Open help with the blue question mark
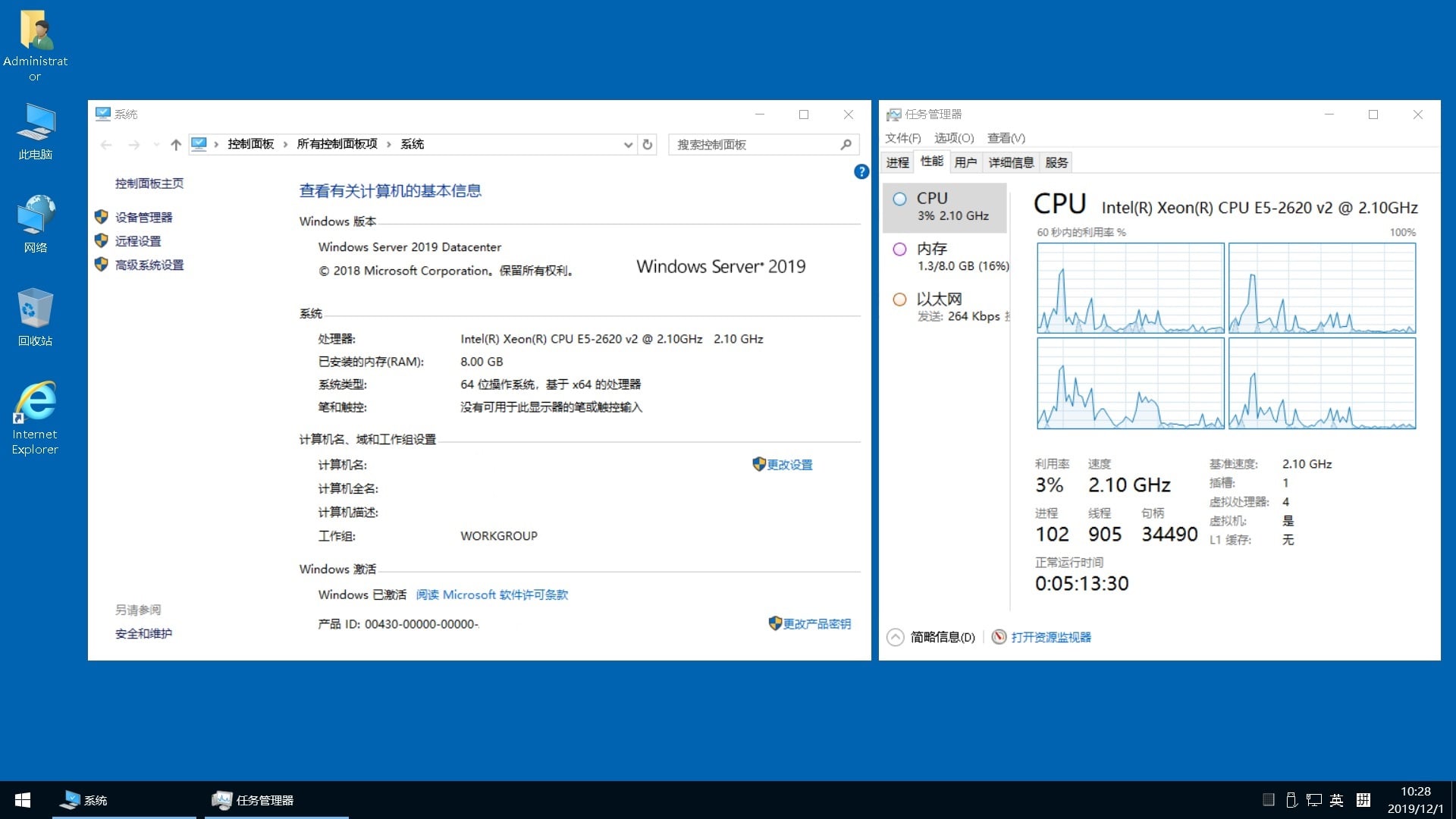 click(x=861, y=171)
